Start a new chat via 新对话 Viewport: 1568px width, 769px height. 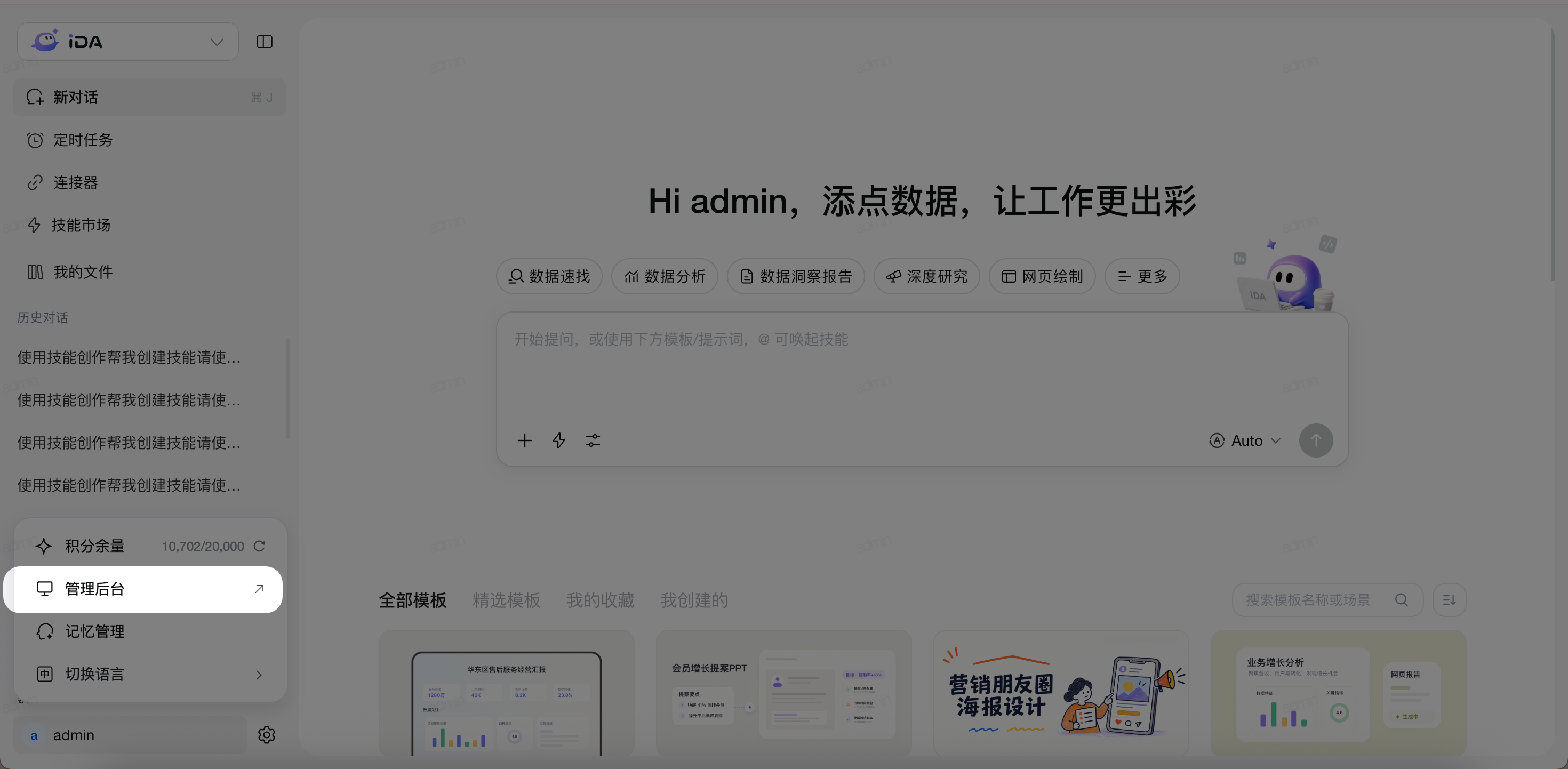tap(149, 98)
